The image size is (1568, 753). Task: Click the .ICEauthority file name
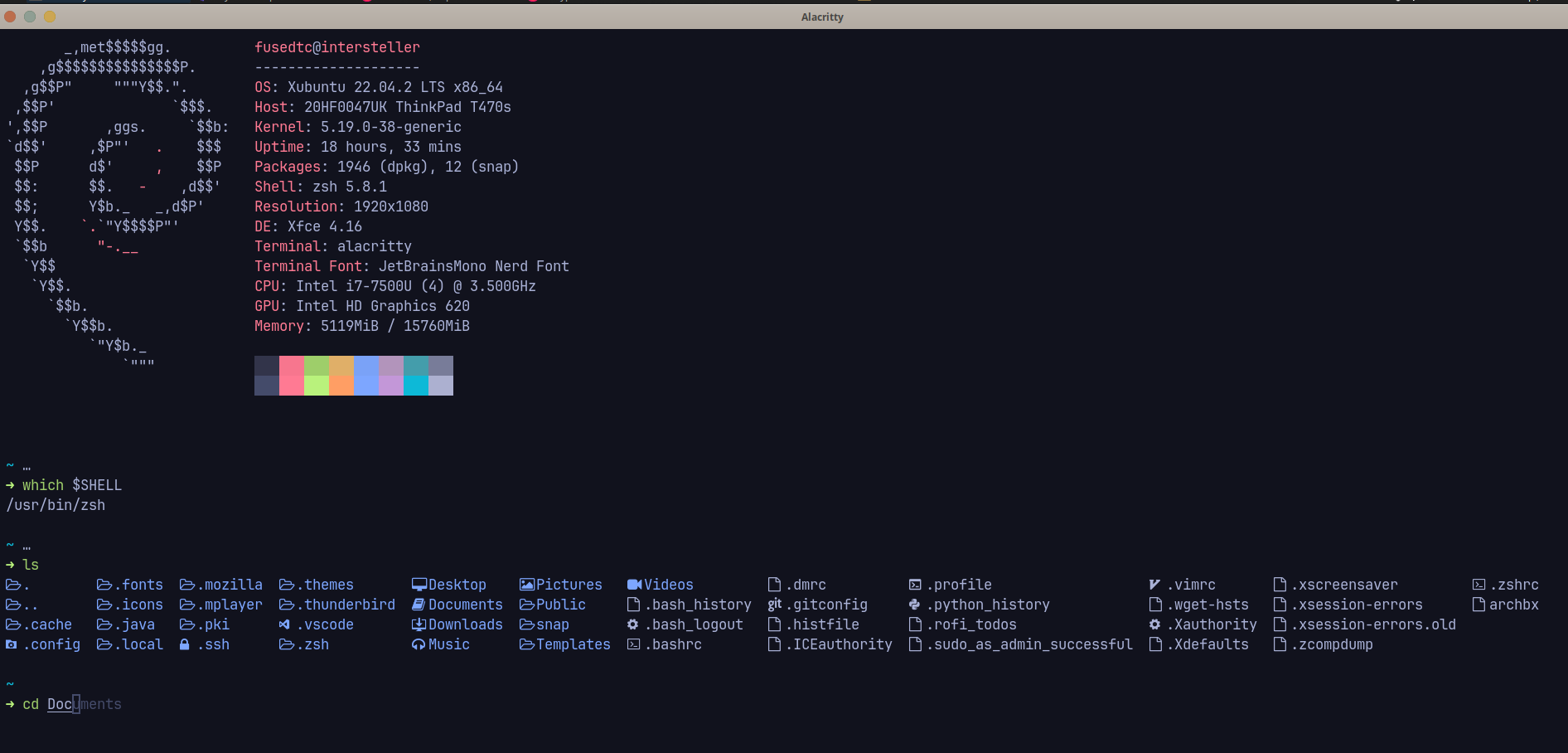[839, 644]
